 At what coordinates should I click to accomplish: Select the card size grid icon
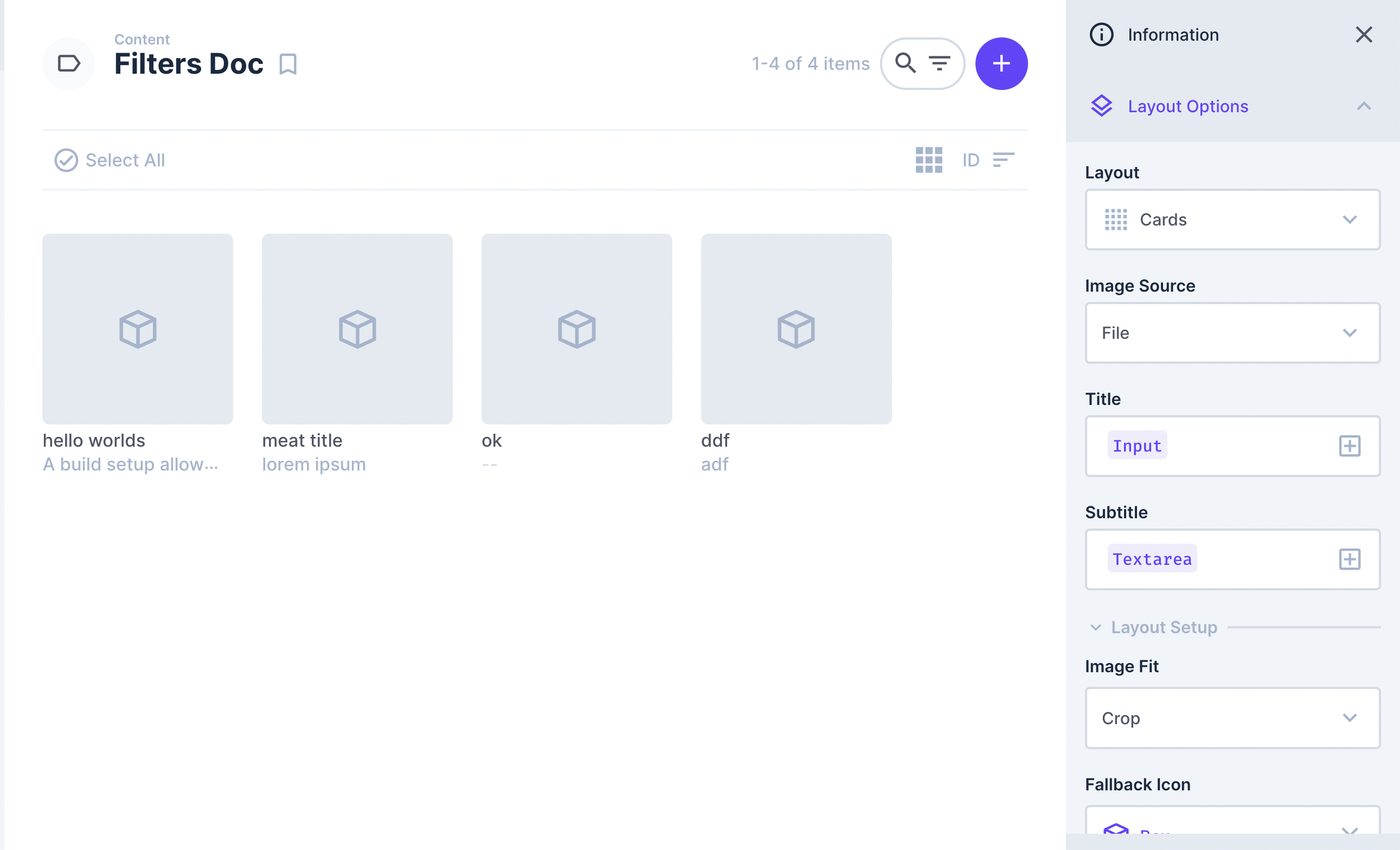[928, 160]
